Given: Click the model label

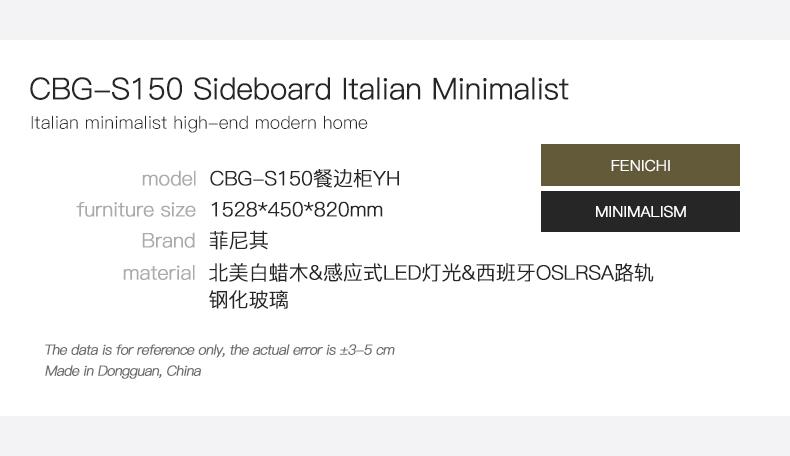Looking at the screenshot, I should (x=169, y=179).
